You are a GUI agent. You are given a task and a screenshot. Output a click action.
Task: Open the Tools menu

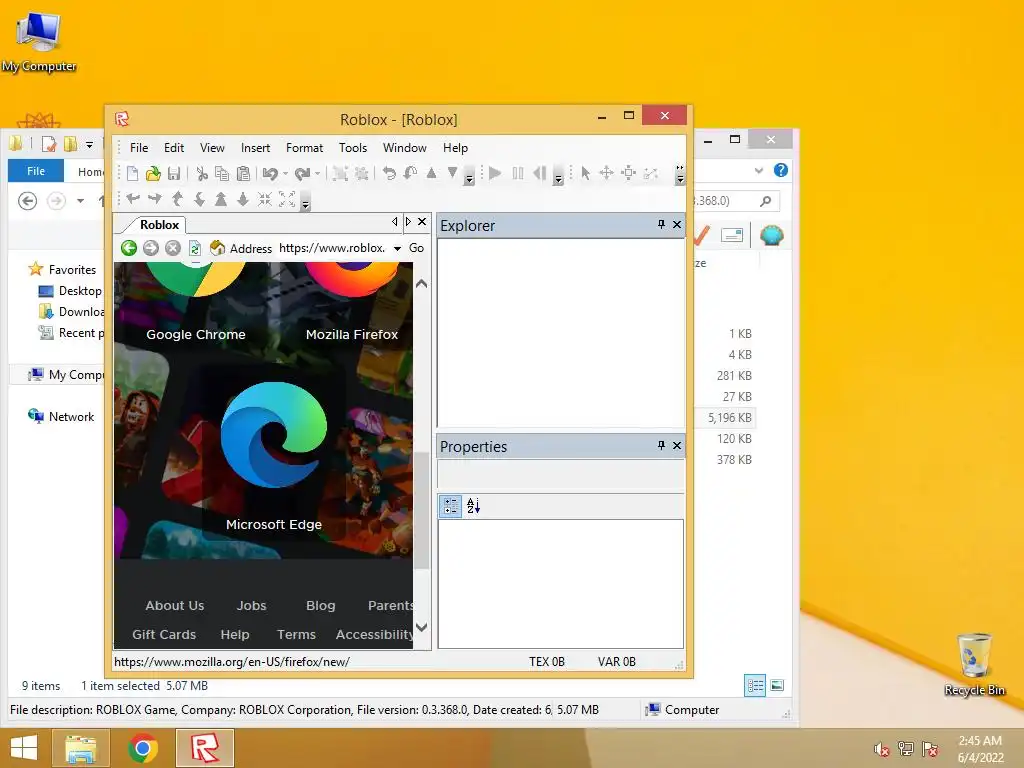pyautogui.click(x=353, y=148)
